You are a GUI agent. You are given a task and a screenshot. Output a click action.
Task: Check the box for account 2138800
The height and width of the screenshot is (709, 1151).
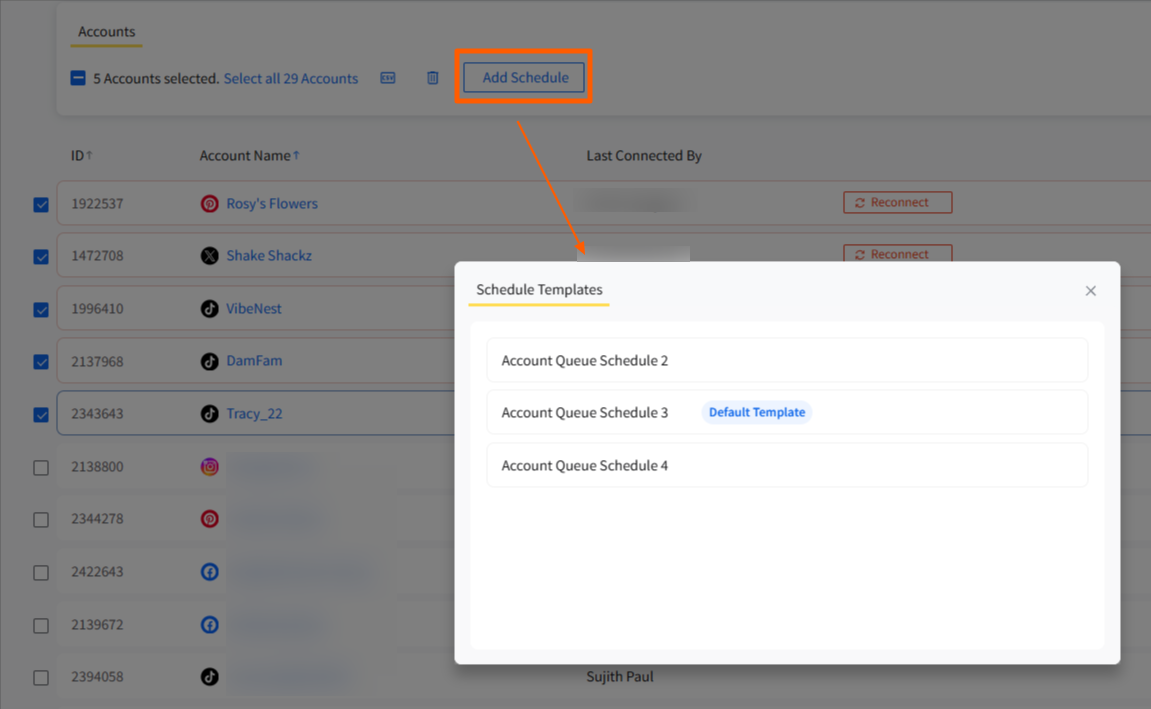pyautogui.click(x=41, y=468)
